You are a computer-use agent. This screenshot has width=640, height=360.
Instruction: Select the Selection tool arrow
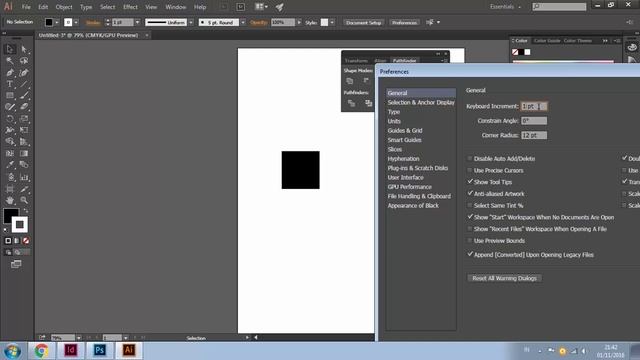[10, 49]
